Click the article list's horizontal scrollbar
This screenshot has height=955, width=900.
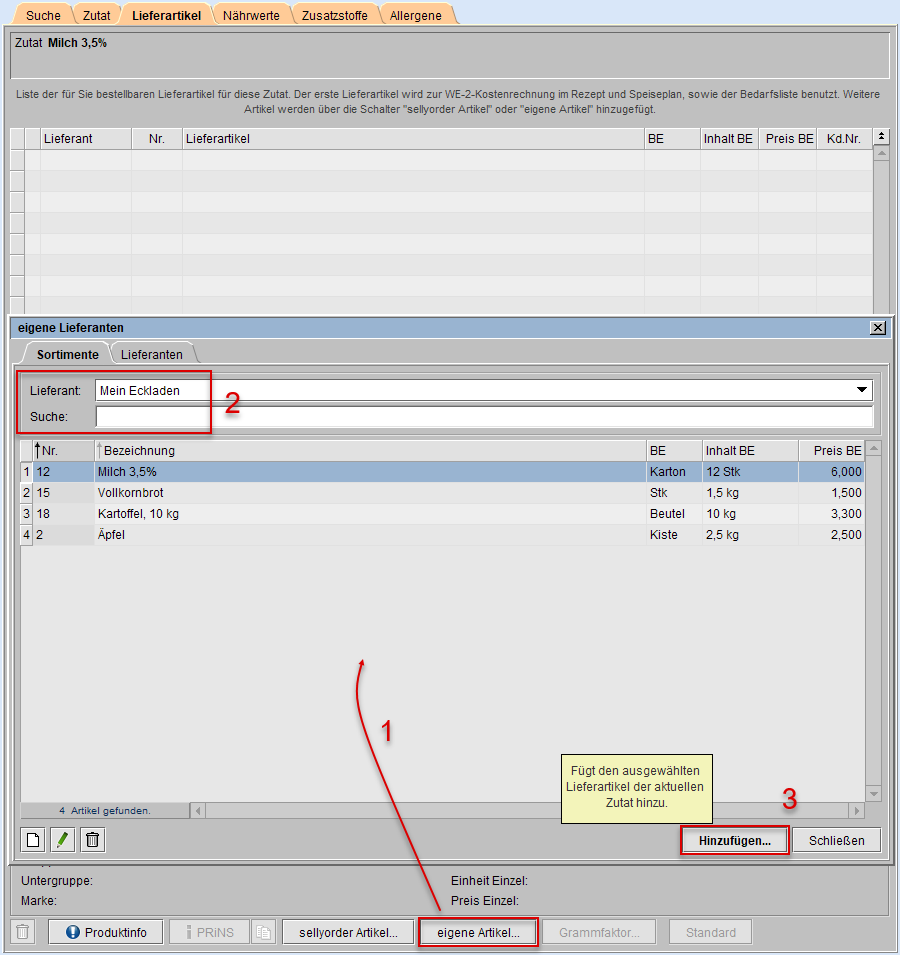pos(525,810)
